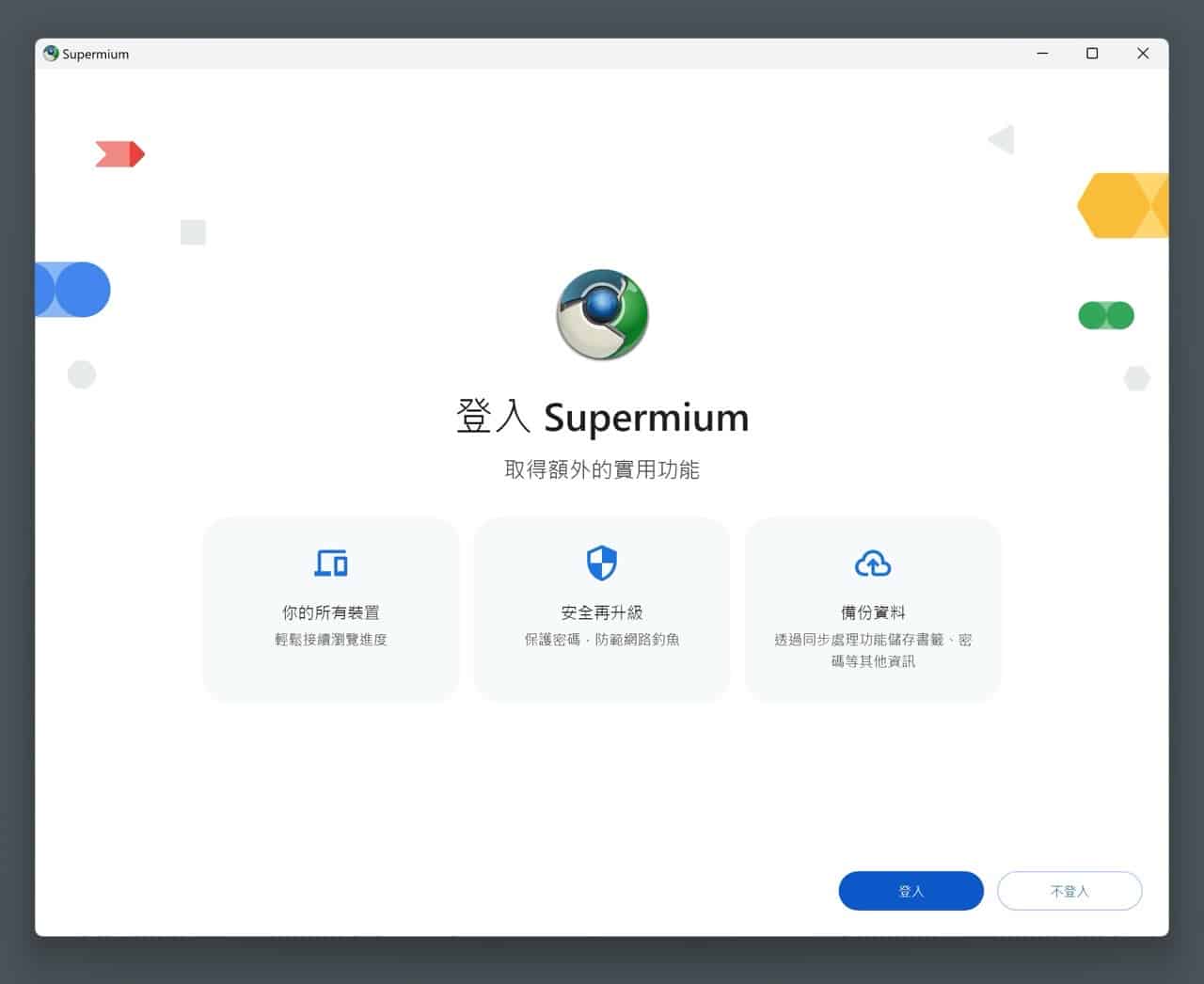Click the green pill-shaped decoration

point(1106,315)
